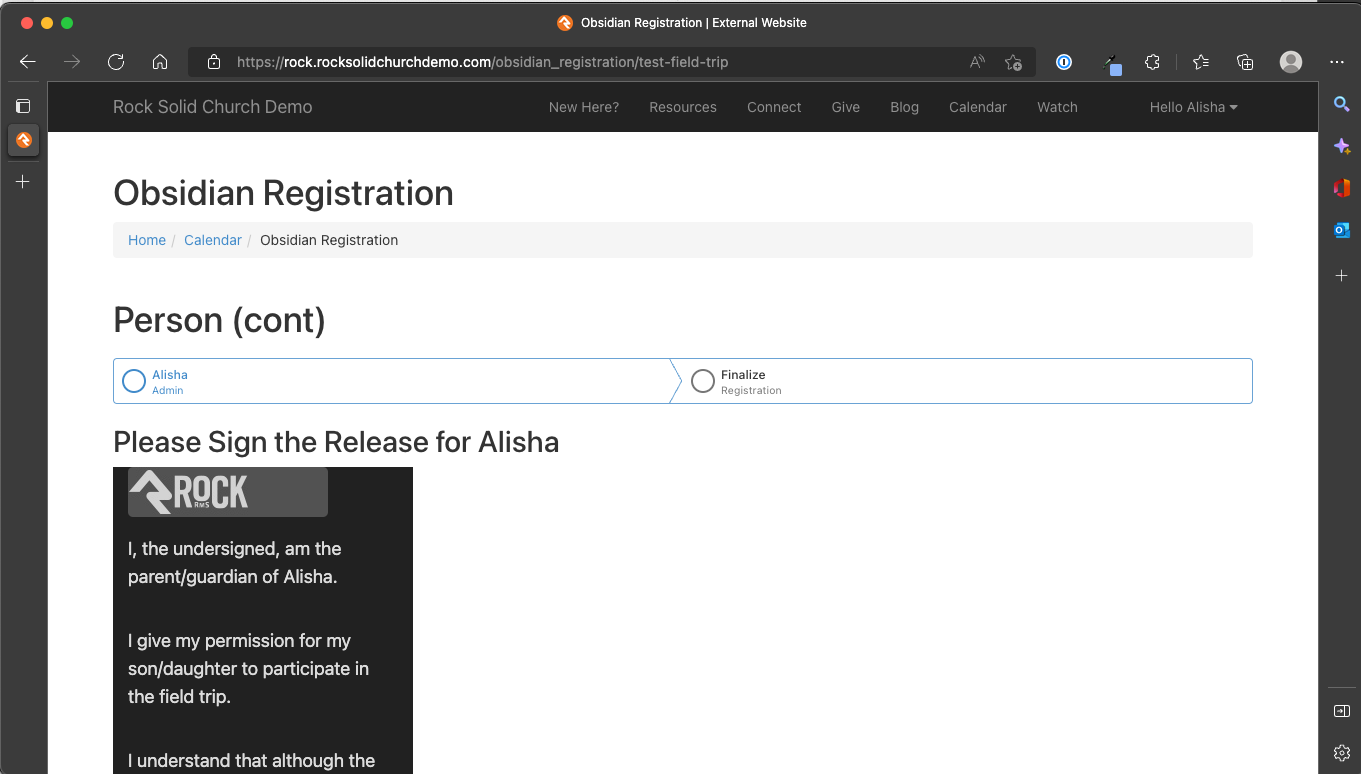Visit the Blog page

tap(904, 107)
